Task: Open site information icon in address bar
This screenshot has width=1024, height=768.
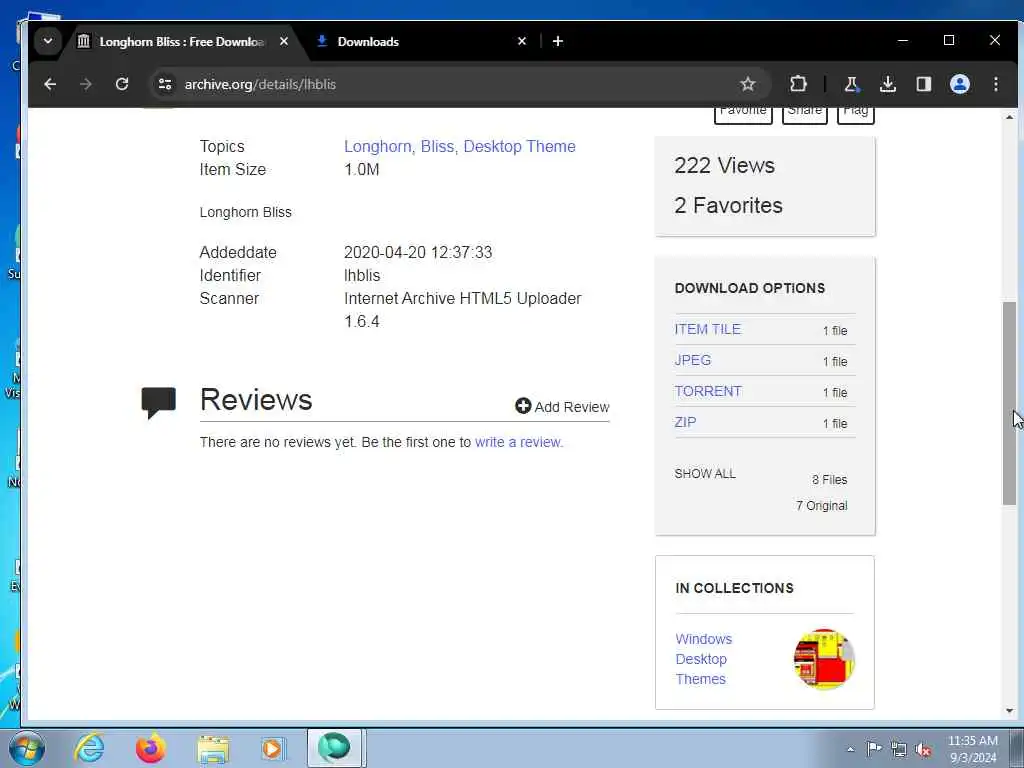Action: (165, 84)
